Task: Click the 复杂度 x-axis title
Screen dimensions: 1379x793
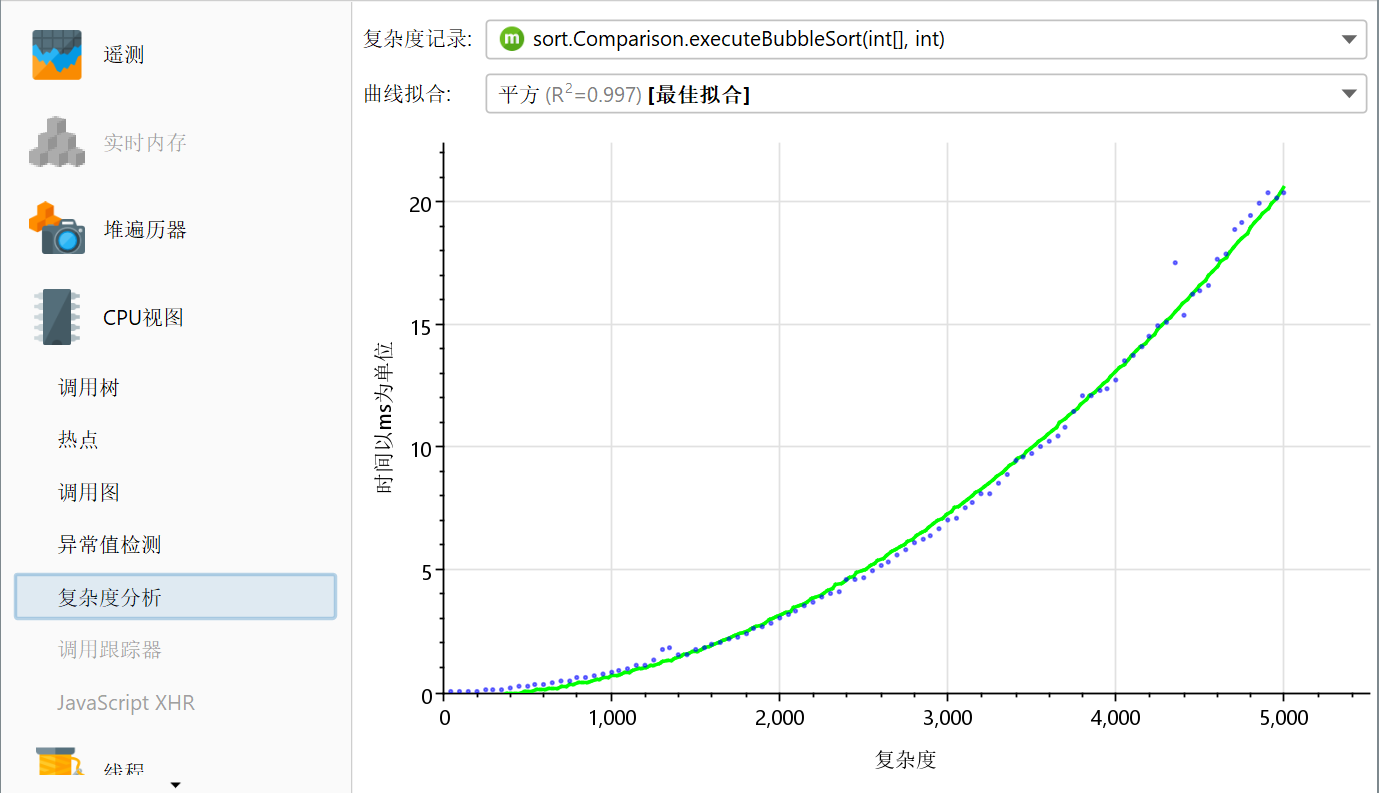Action: pos(906,760)
